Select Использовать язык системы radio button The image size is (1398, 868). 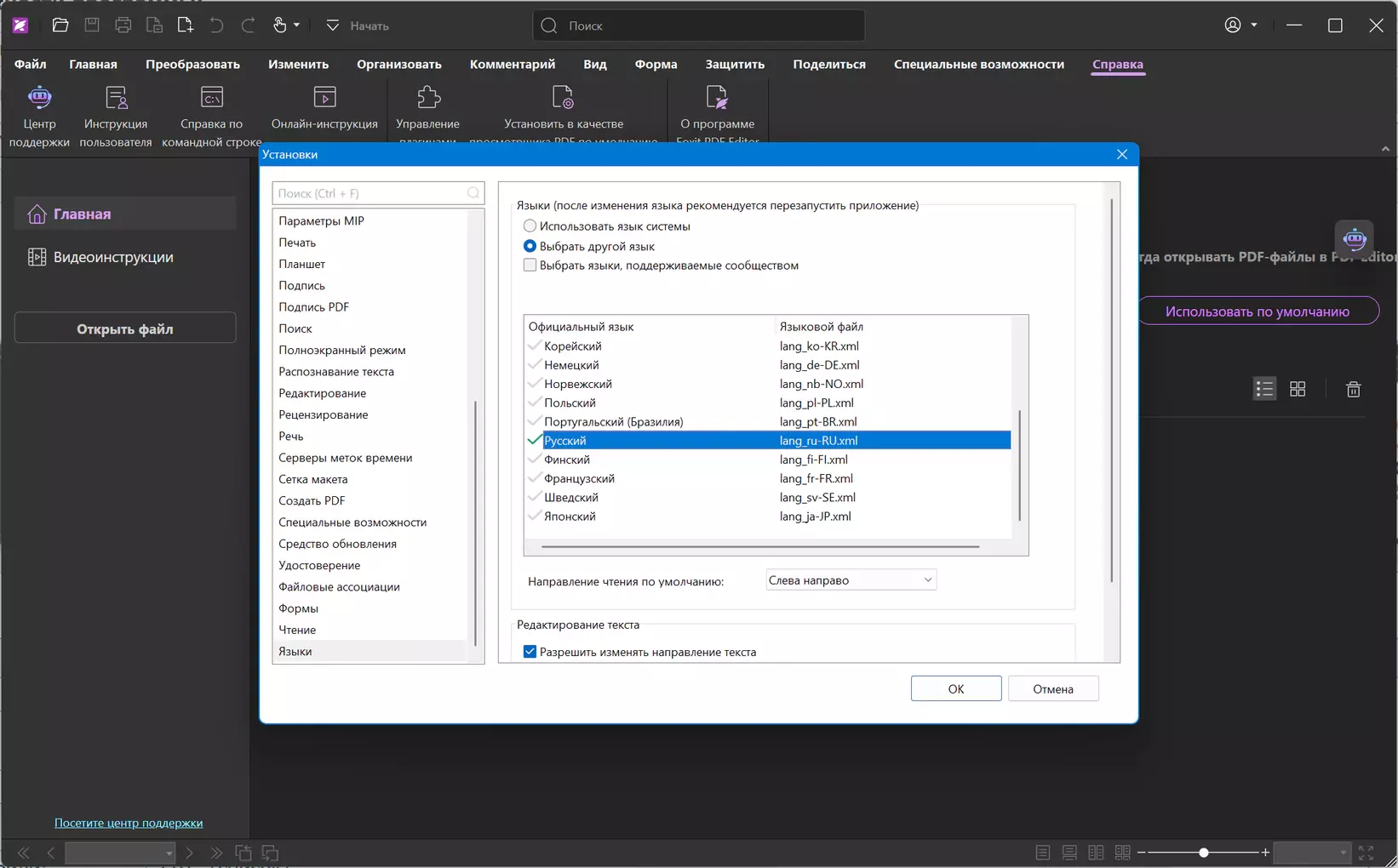click(x=530, y=226)
